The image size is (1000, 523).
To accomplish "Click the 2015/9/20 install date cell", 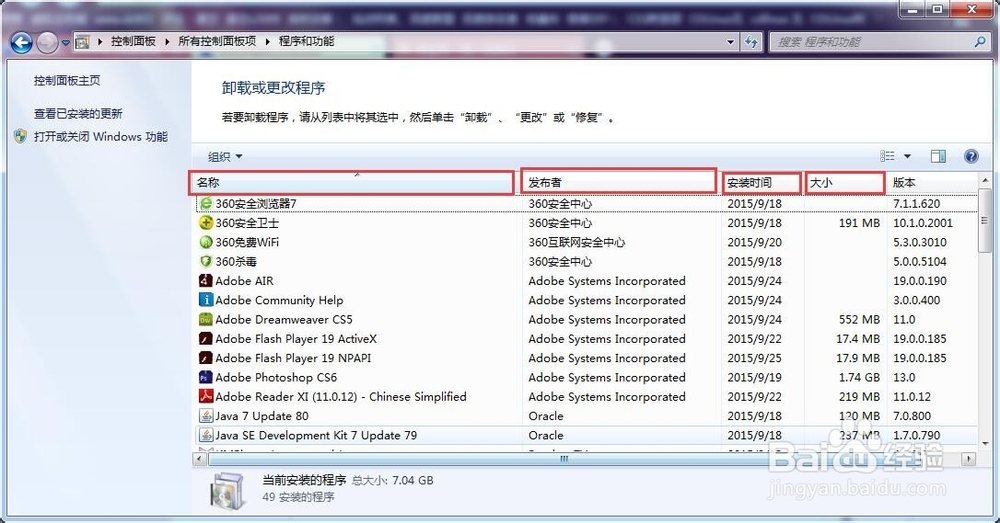I will [754, 242].
